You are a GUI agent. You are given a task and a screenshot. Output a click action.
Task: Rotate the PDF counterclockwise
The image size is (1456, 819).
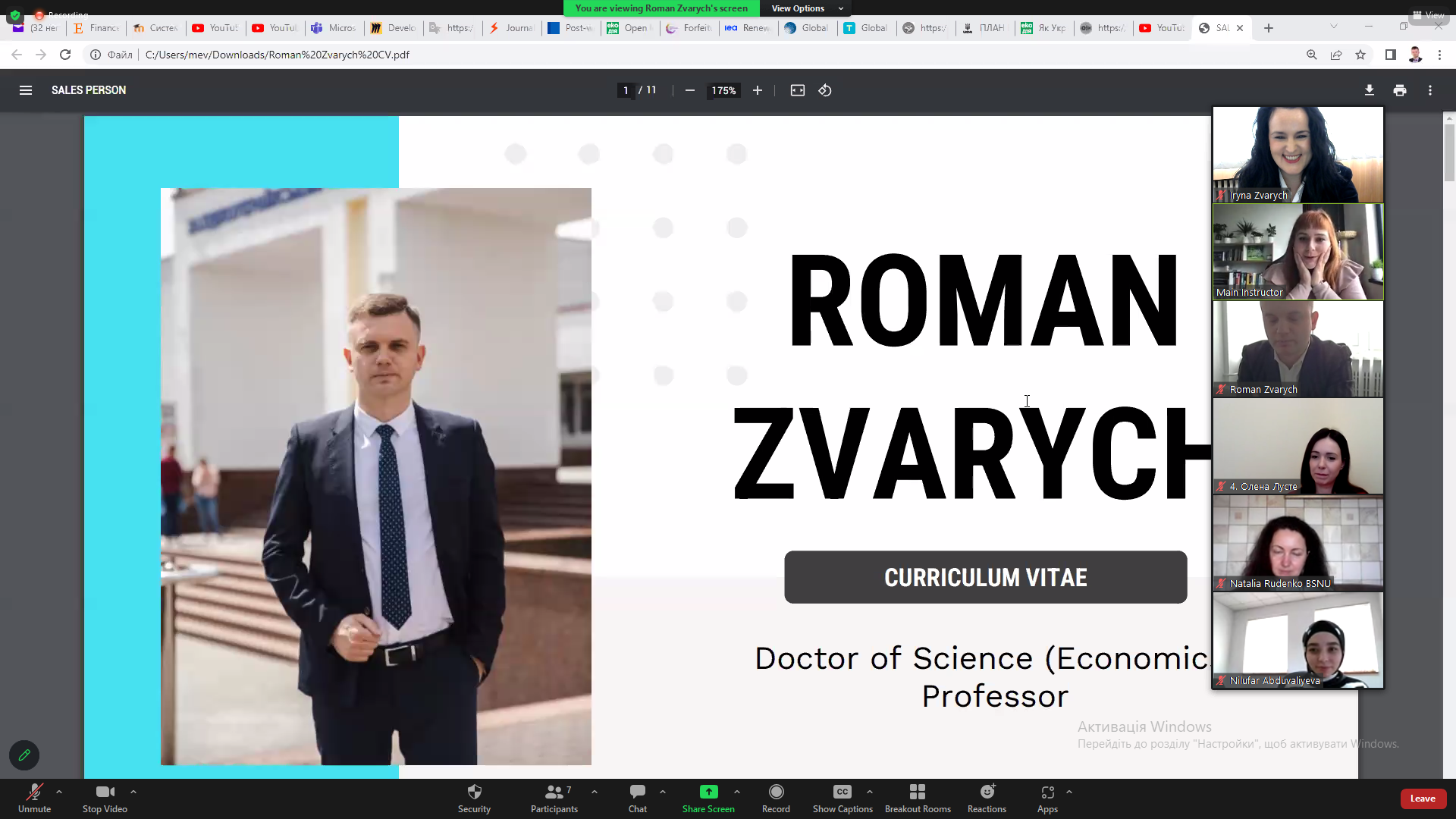[x=825, y=90]
